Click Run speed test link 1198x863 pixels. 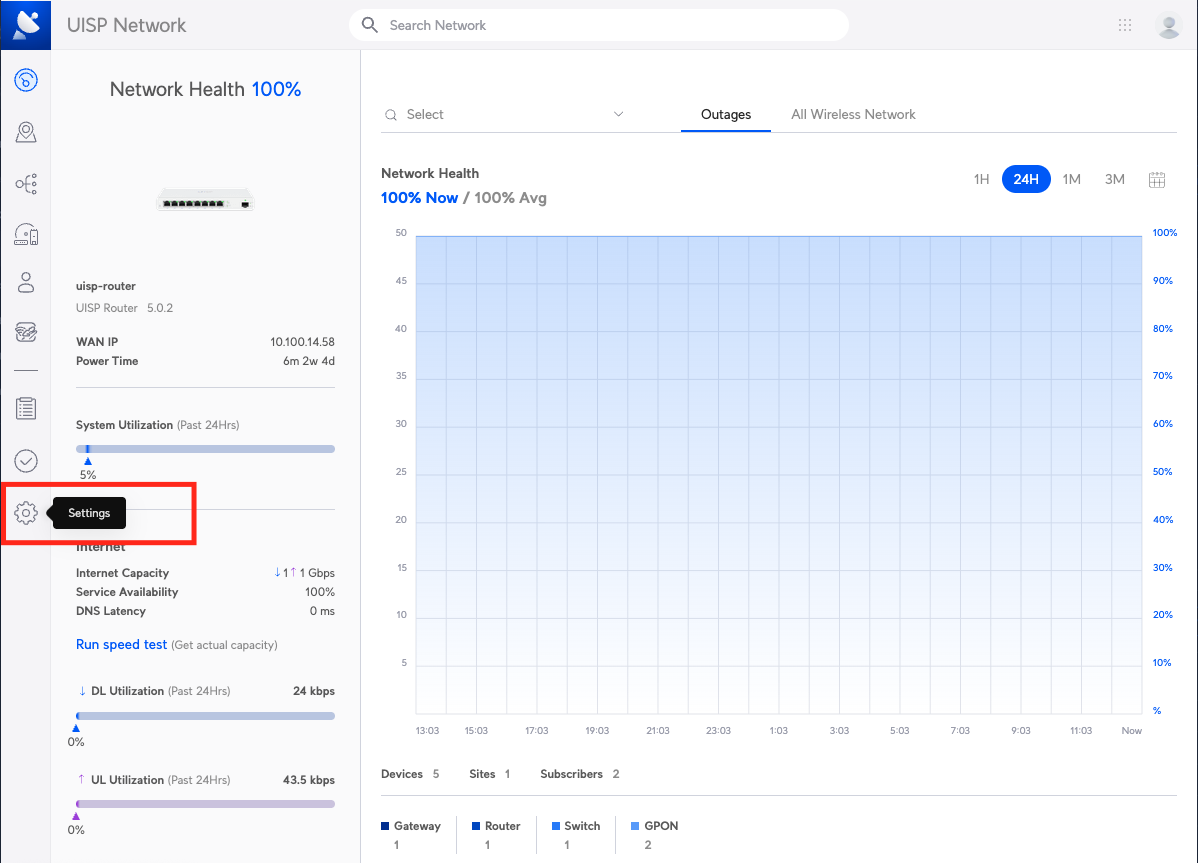pos(121,645)
